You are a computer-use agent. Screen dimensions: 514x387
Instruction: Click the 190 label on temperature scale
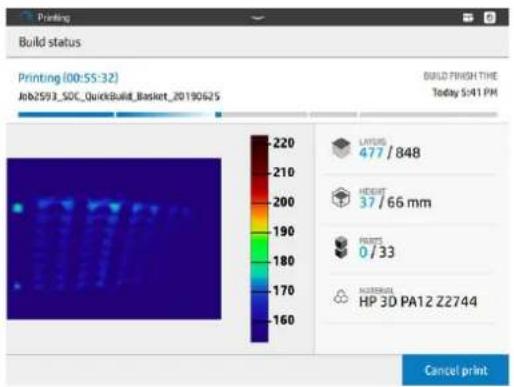point(284,231)
